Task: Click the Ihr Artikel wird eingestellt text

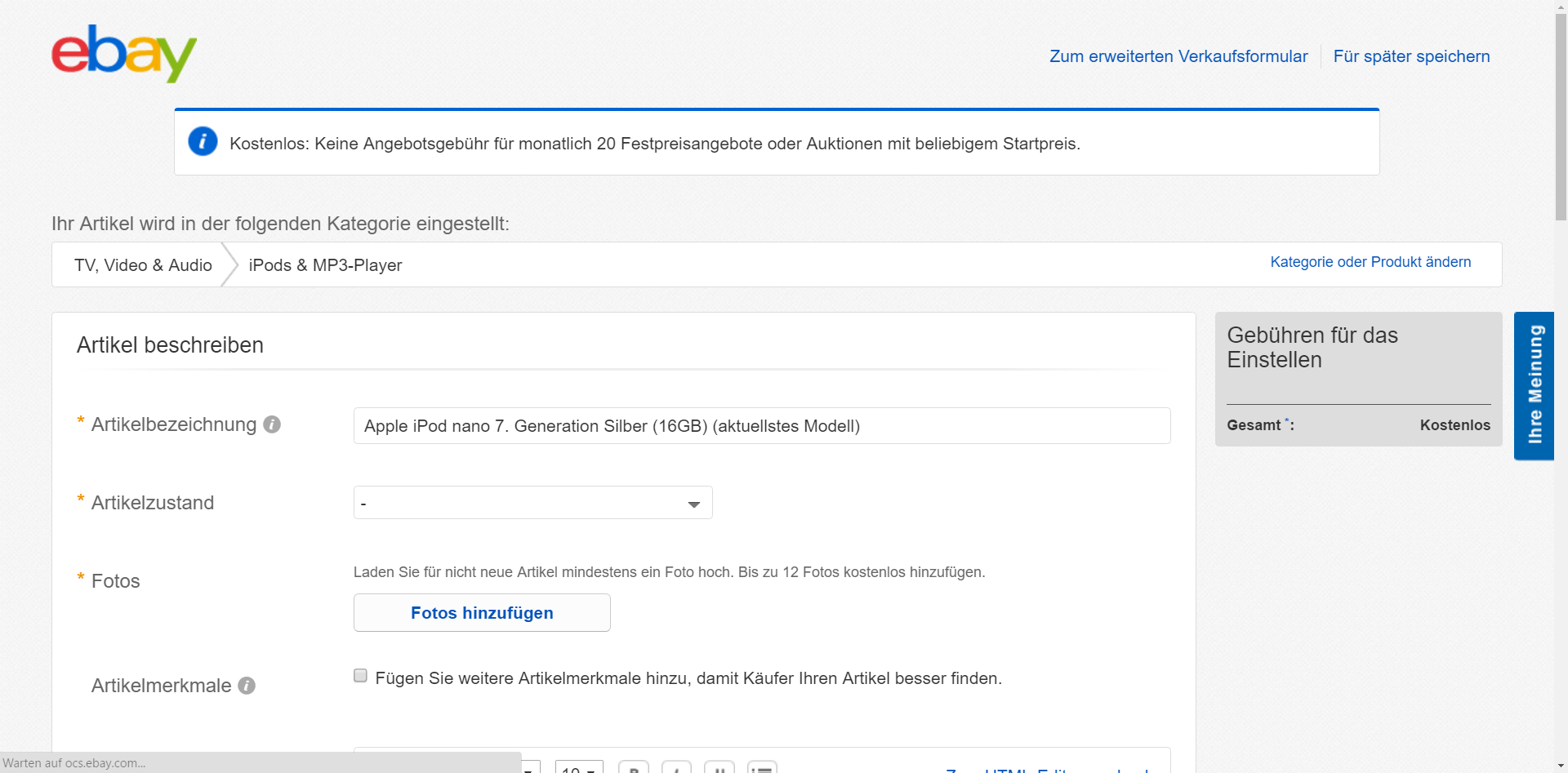Action: (x=280, y=224)
